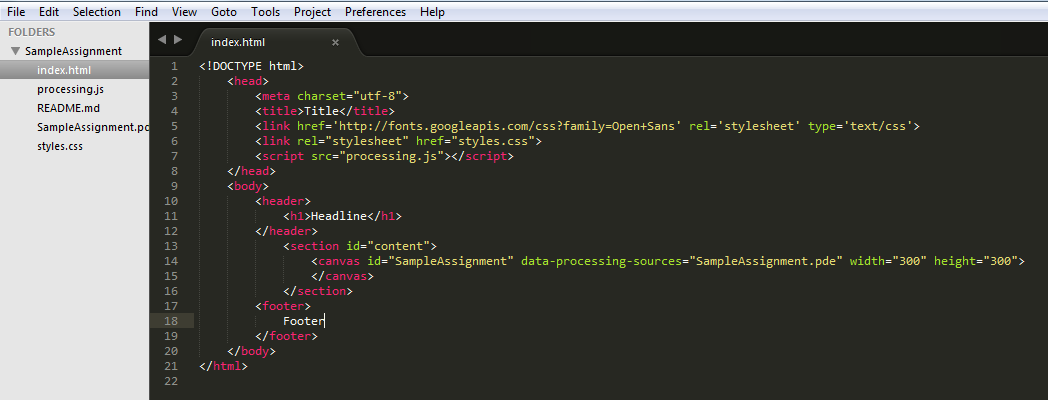
Task: Open the Selection menu
Action: click(x=97, y=12)
